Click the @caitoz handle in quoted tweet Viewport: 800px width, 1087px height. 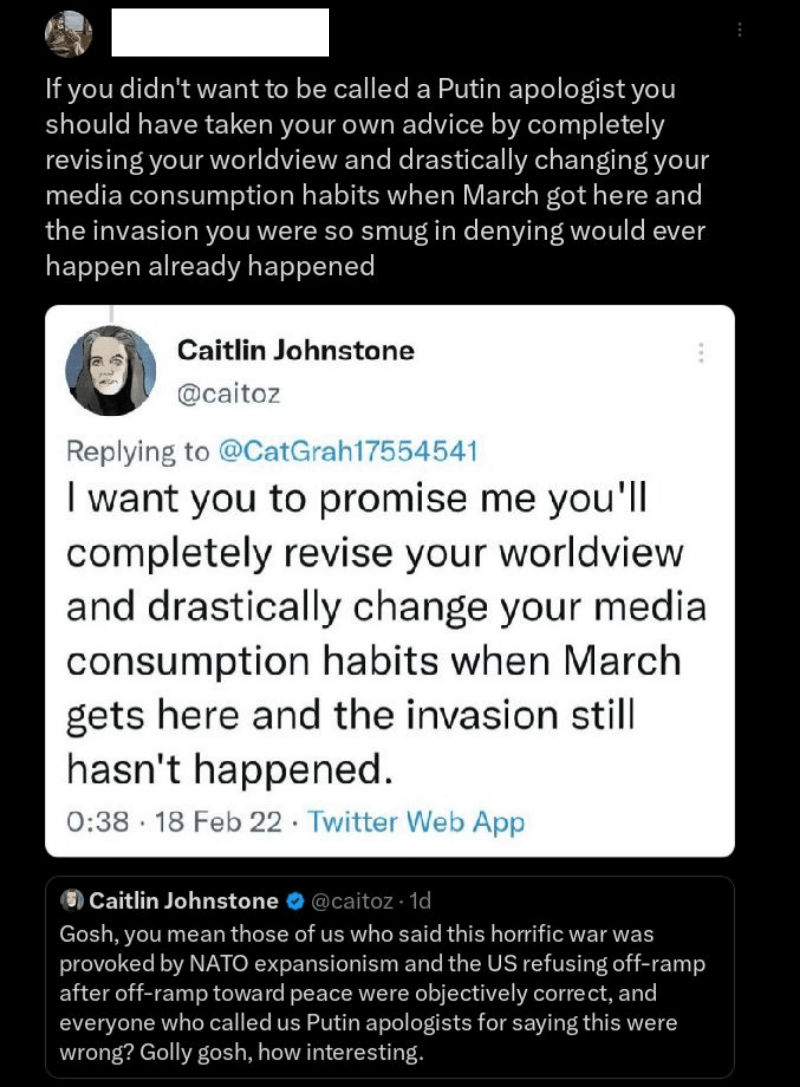coord(353,901)
